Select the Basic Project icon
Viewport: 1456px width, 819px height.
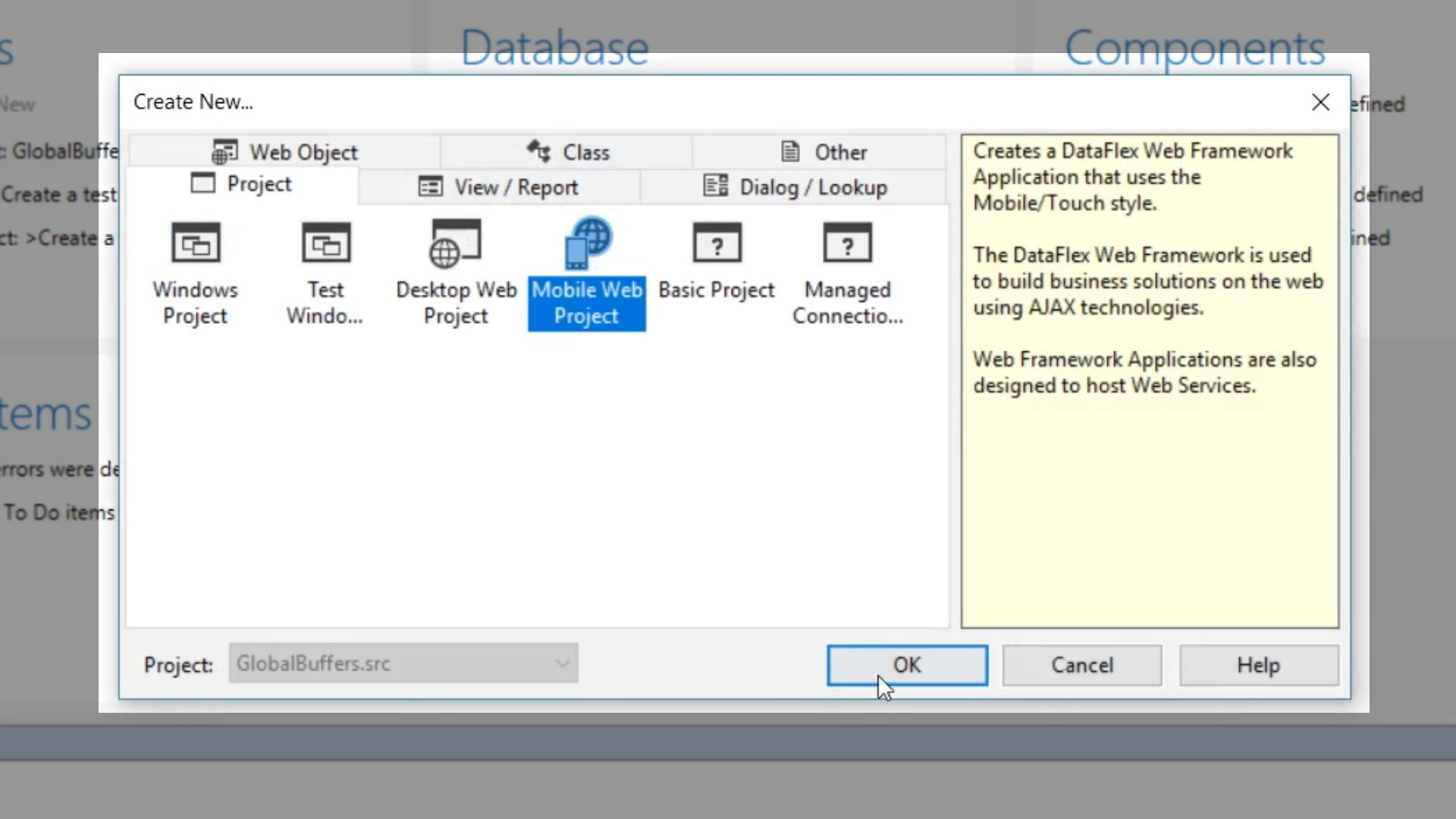(717, 244)
